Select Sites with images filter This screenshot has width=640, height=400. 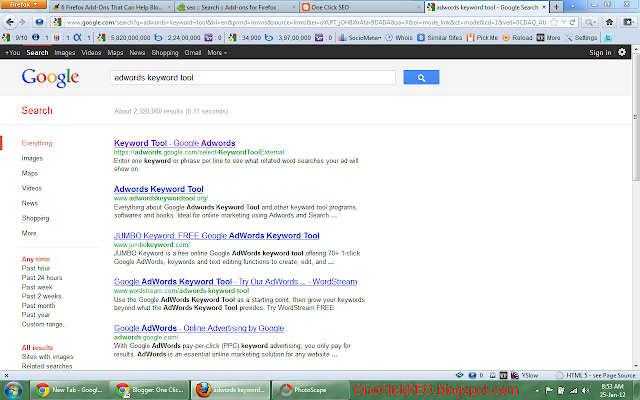(47, 357)
